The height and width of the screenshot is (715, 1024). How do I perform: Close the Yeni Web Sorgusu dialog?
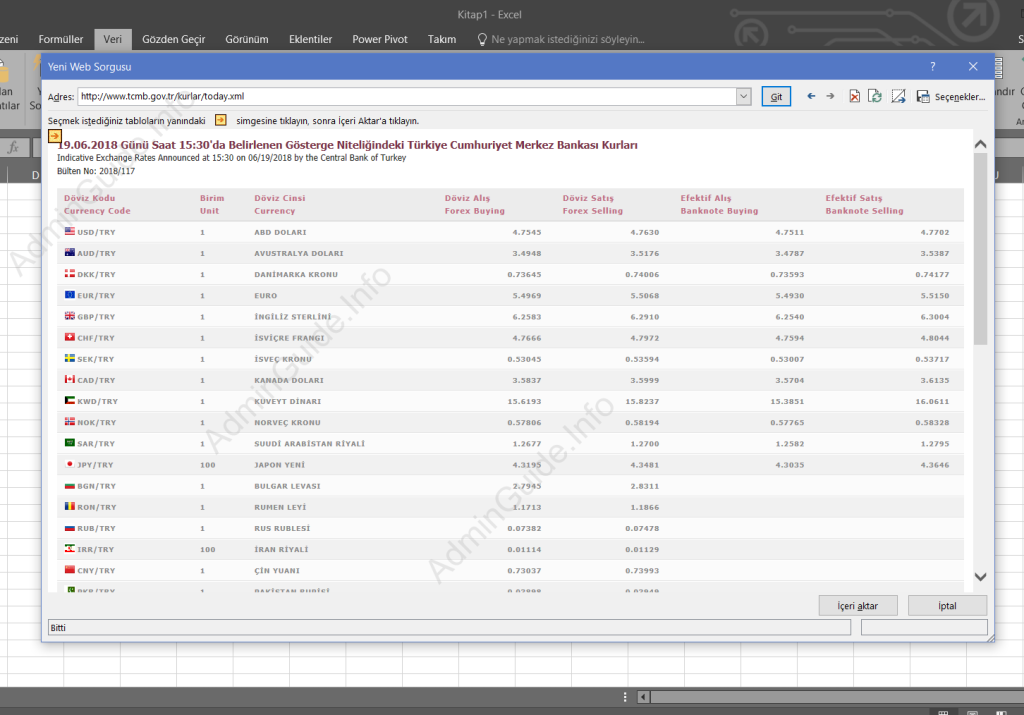point(973,67)
